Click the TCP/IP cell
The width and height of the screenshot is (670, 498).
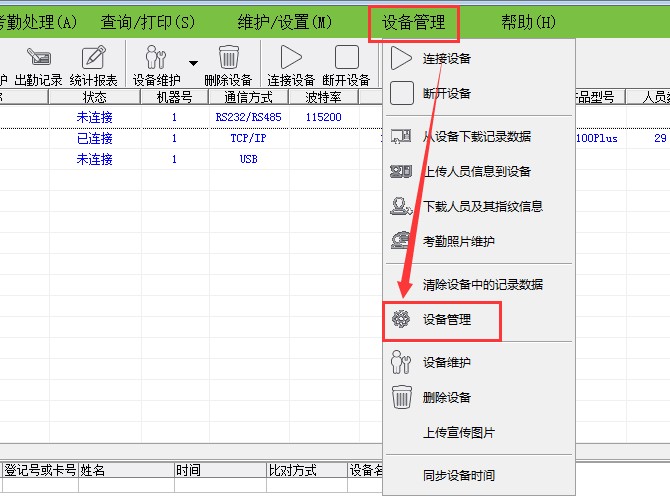tap(248, 138)
